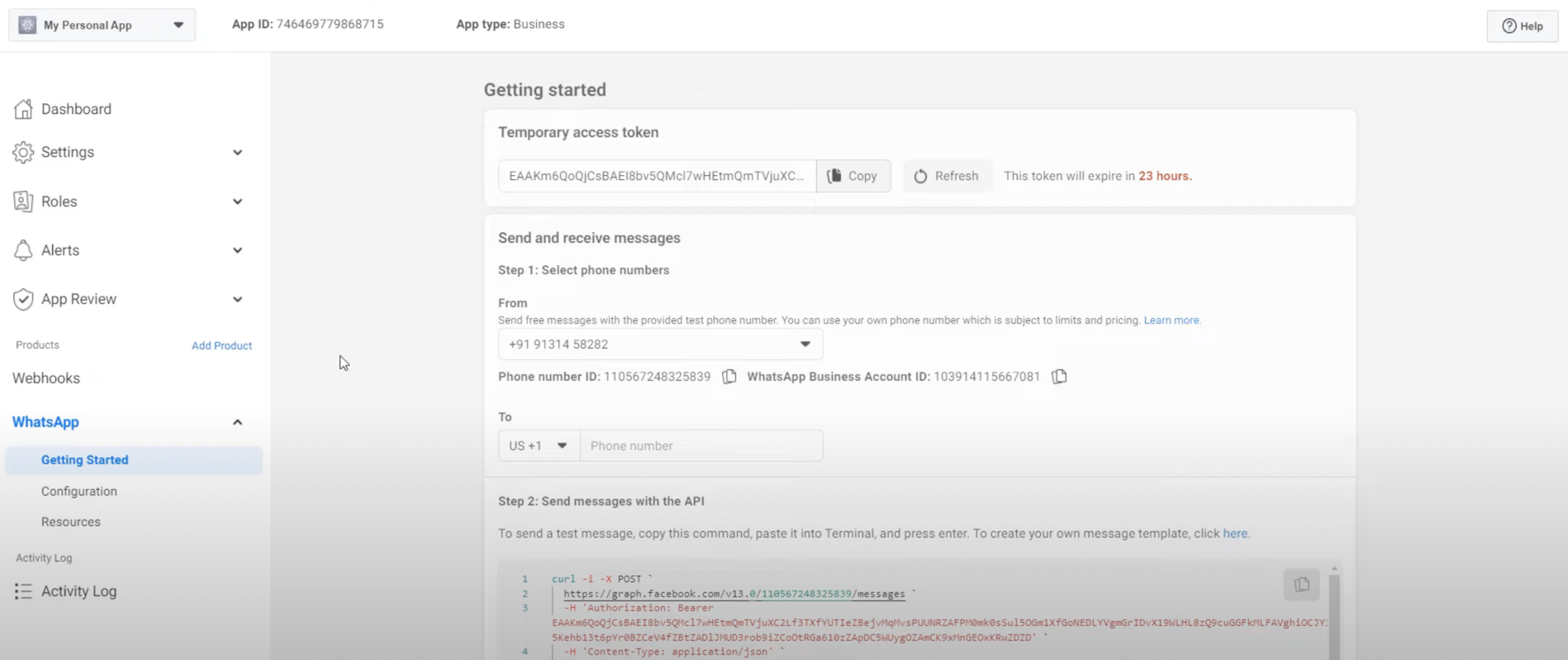Click the To phone number input field
The image size is (1568, 660).
pyautogui.click(x=701, y=446)
